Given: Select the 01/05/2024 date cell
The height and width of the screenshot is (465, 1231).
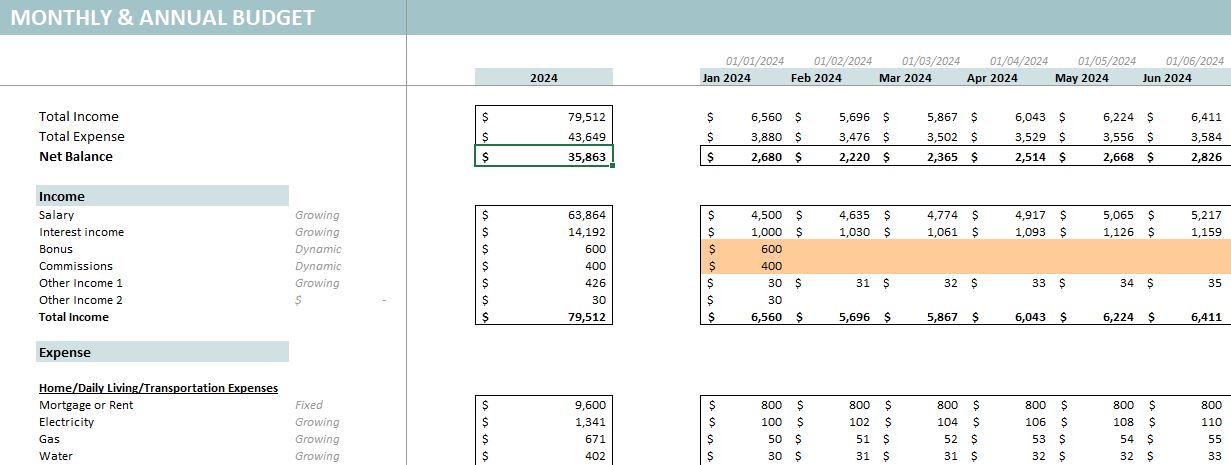Looking at the screenshot, I should tap(1107, 61).
